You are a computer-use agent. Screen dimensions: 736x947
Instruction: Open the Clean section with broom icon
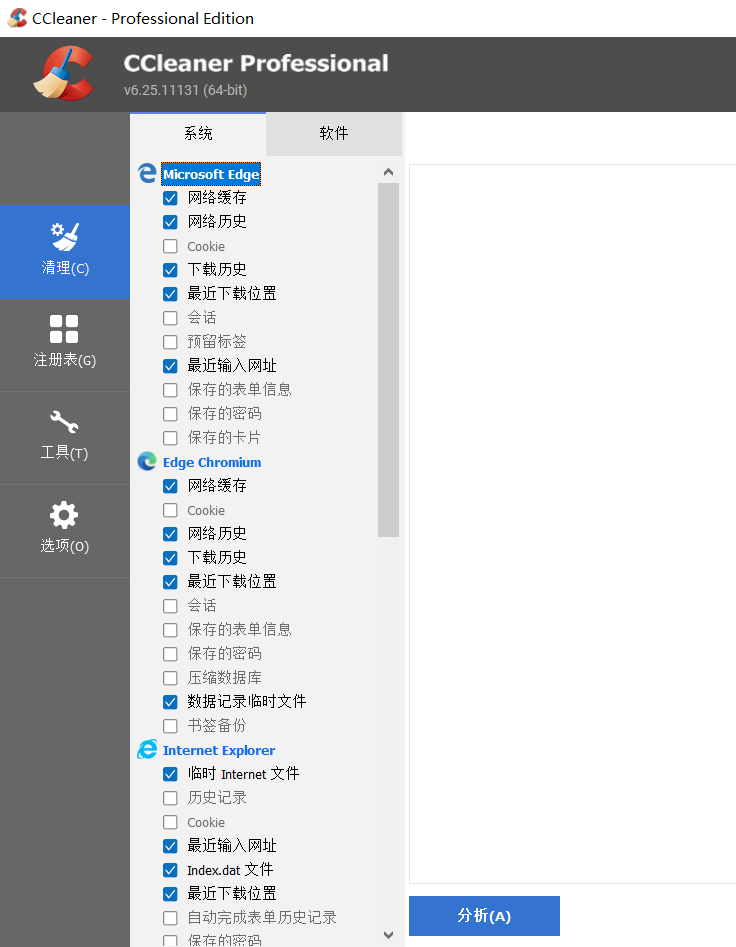click(x=65, y=252)
